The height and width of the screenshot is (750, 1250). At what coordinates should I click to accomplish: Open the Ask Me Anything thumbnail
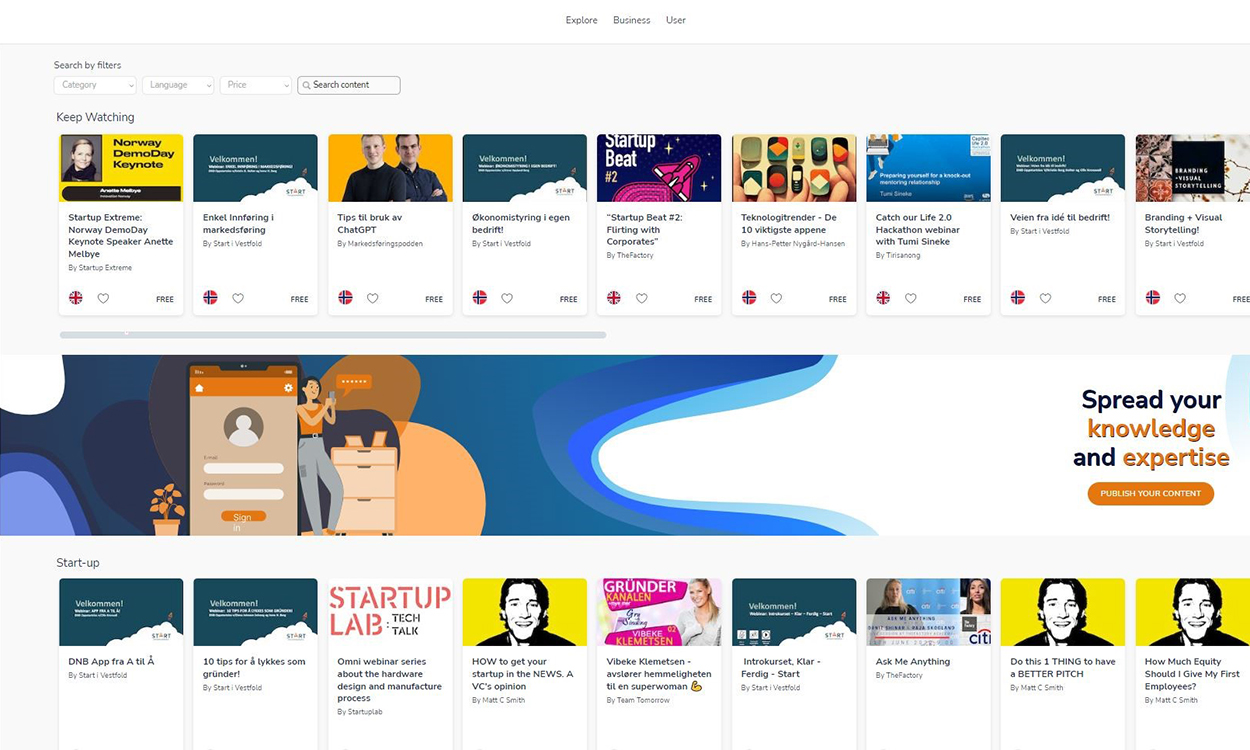pos(928,612)
